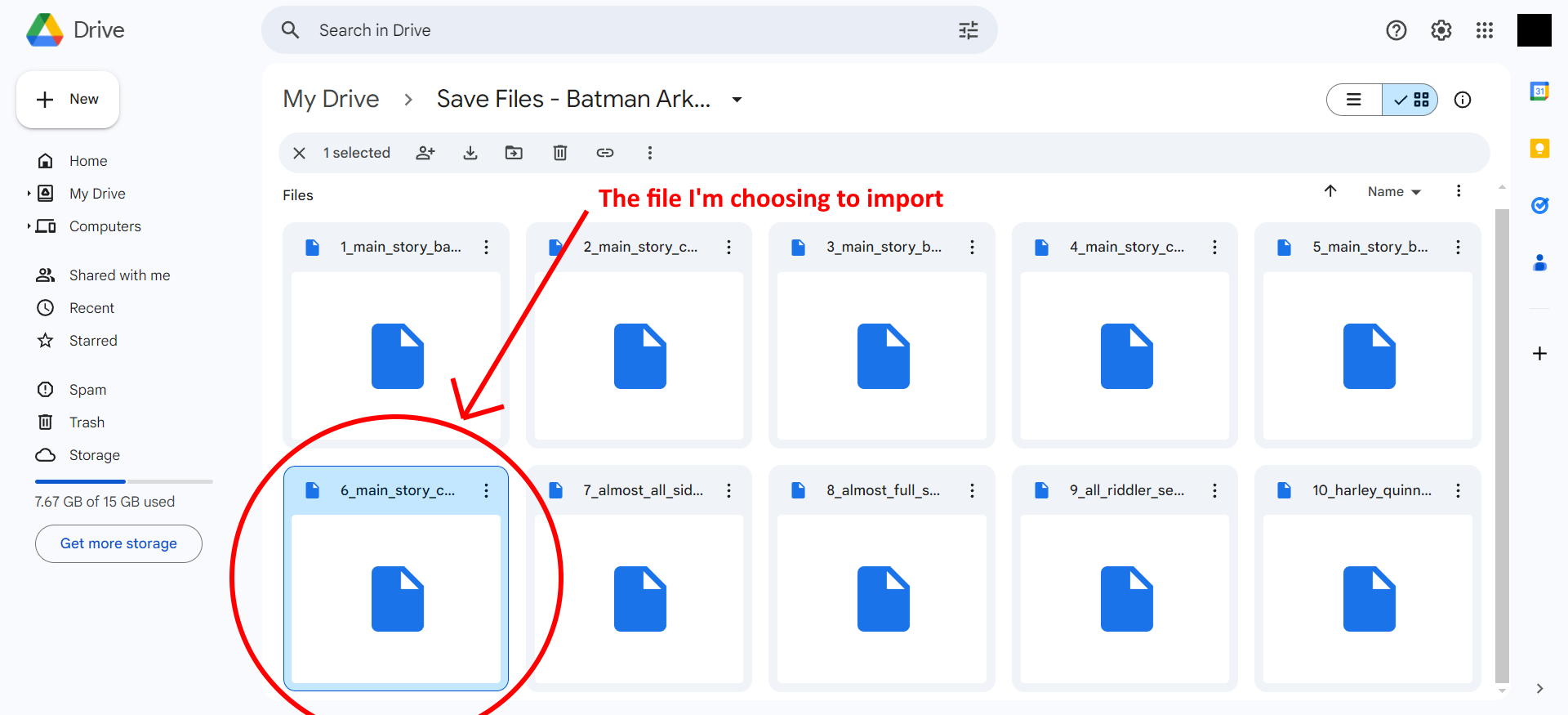The width and height of the screenshot is (1568, 715).
Task: Clear the current selection
Action: tap(299, 153)
